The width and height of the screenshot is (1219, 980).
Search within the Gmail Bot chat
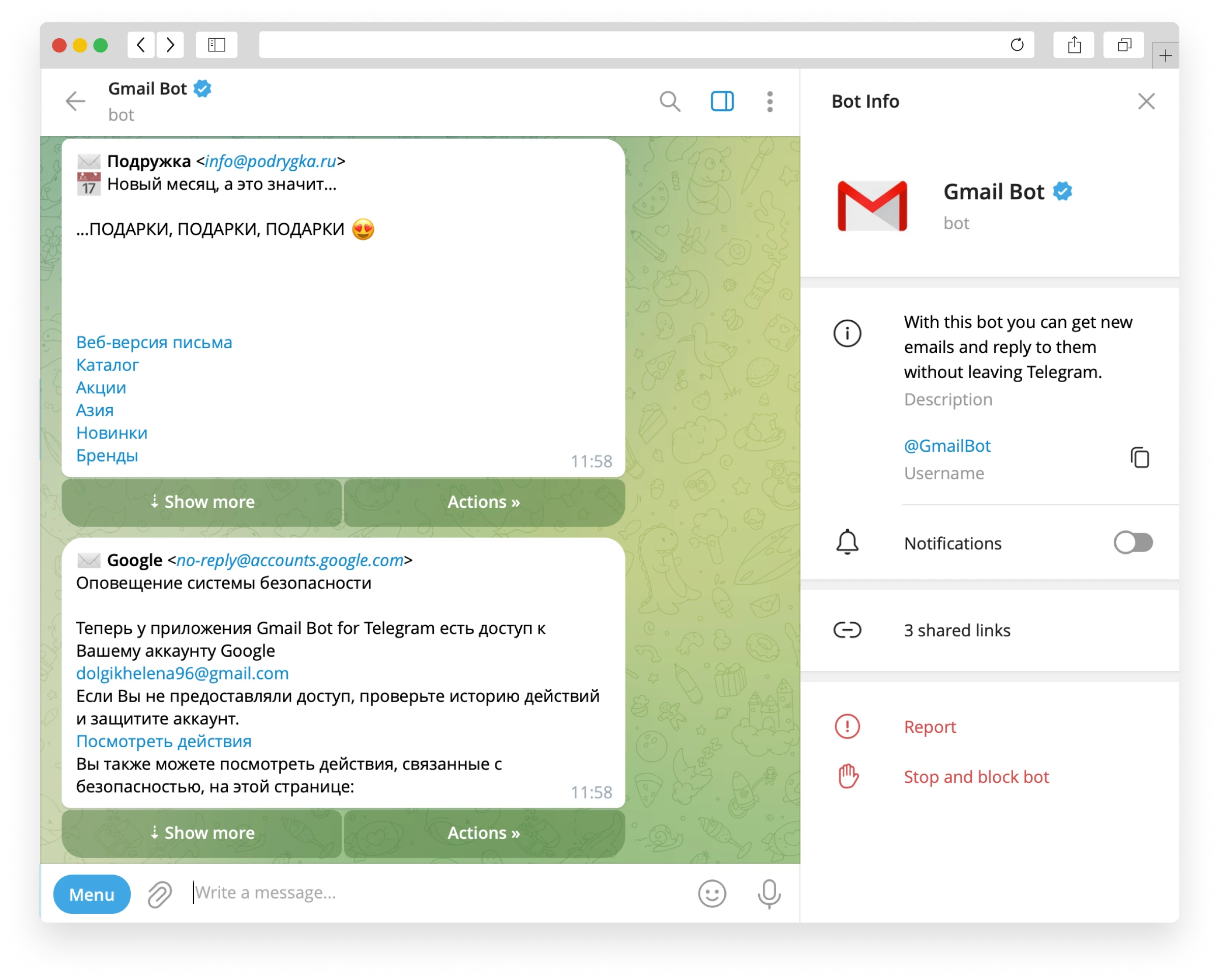(x=670, y=102)
